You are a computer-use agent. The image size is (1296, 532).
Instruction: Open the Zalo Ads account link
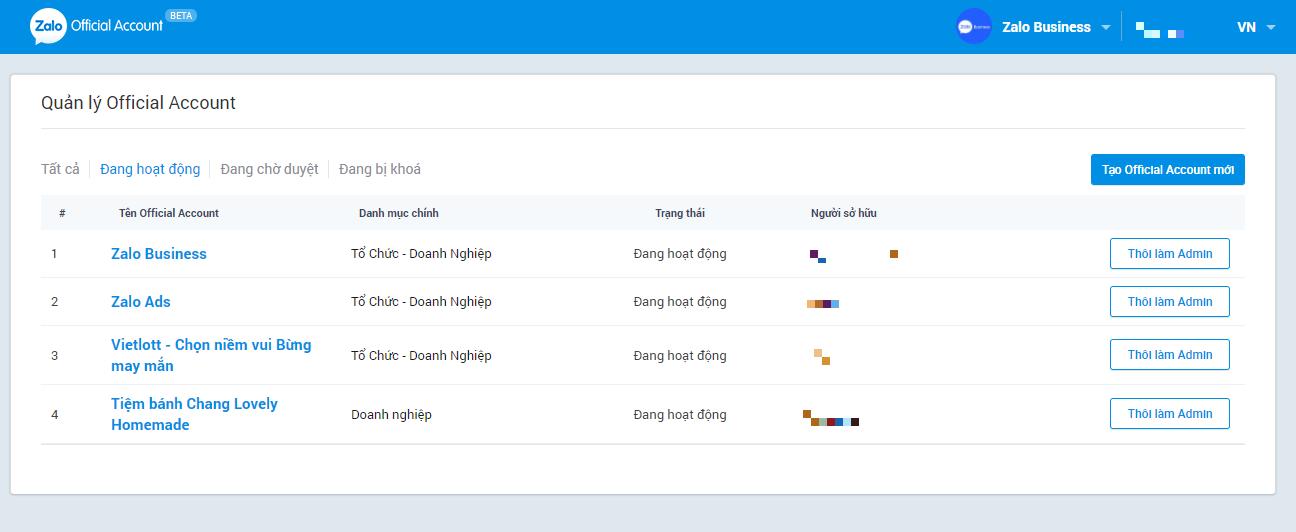[x=141, y=302]
